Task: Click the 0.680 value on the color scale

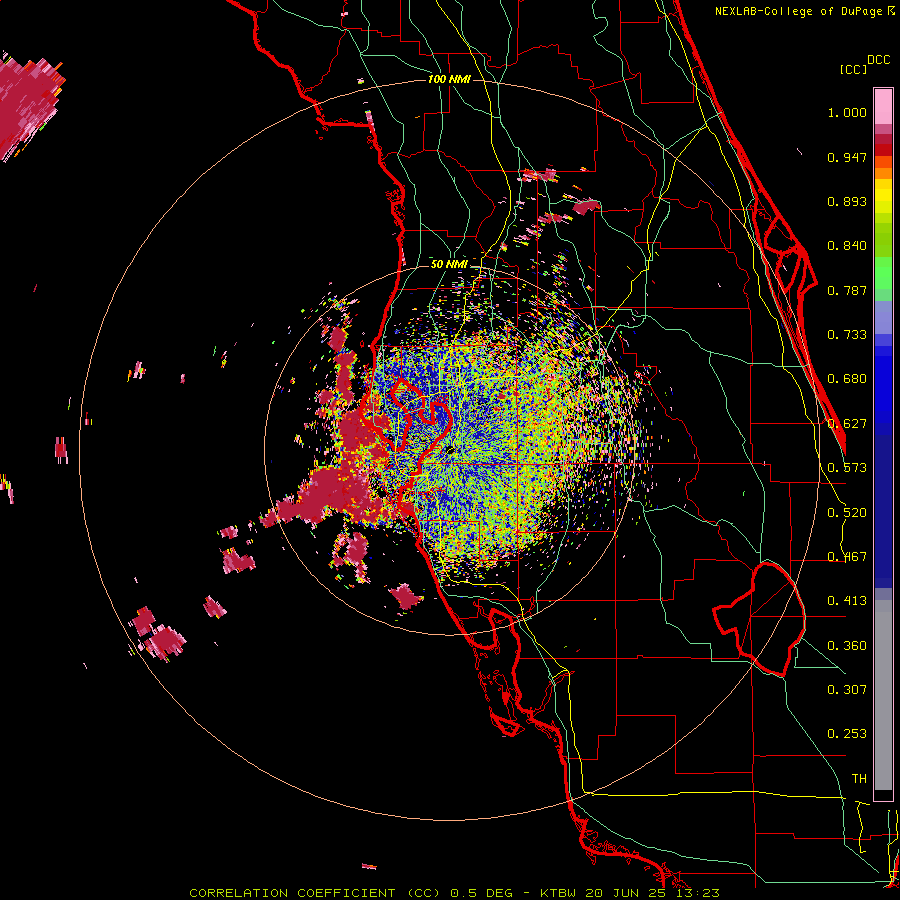Action: (x=847, y=379)
